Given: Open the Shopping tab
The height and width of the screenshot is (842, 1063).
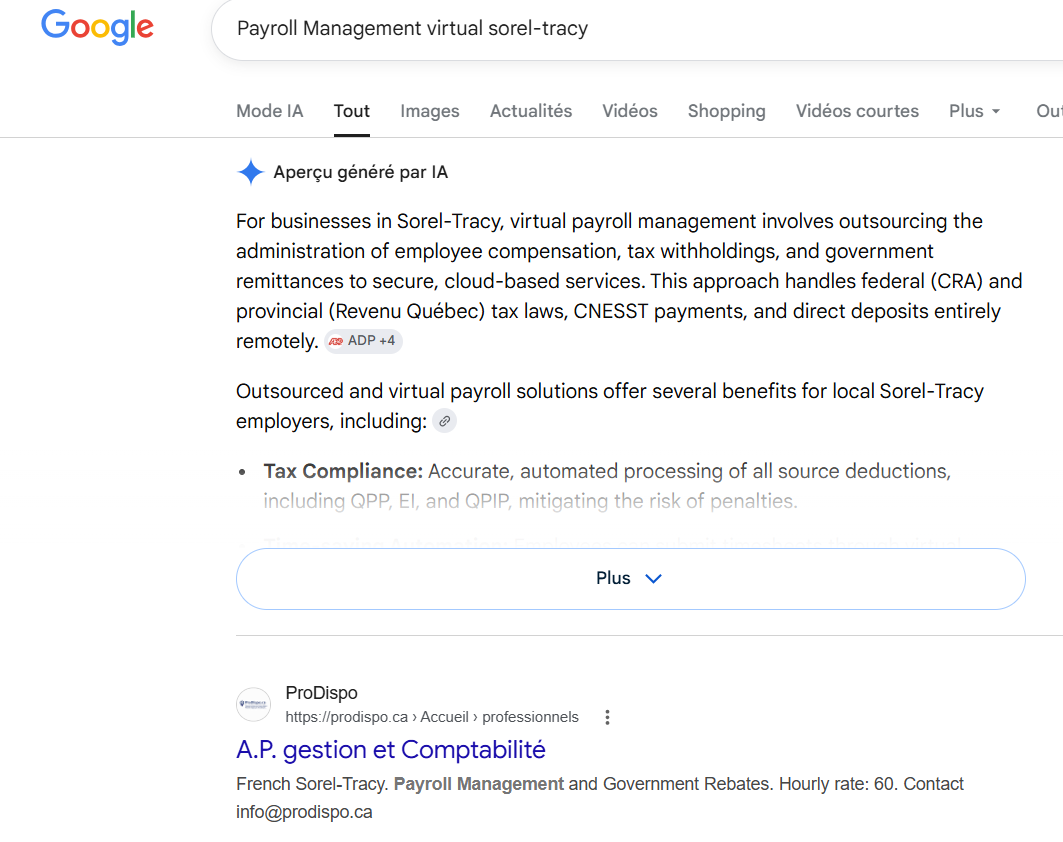Looking at the screenshot, I should (727, 111).
